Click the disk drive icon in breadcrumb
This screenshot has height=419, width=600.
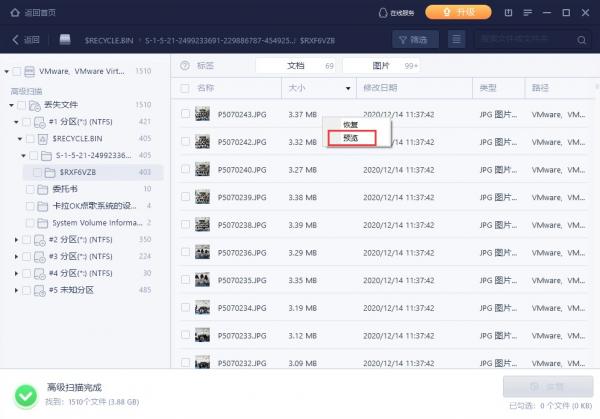(65, 39)
